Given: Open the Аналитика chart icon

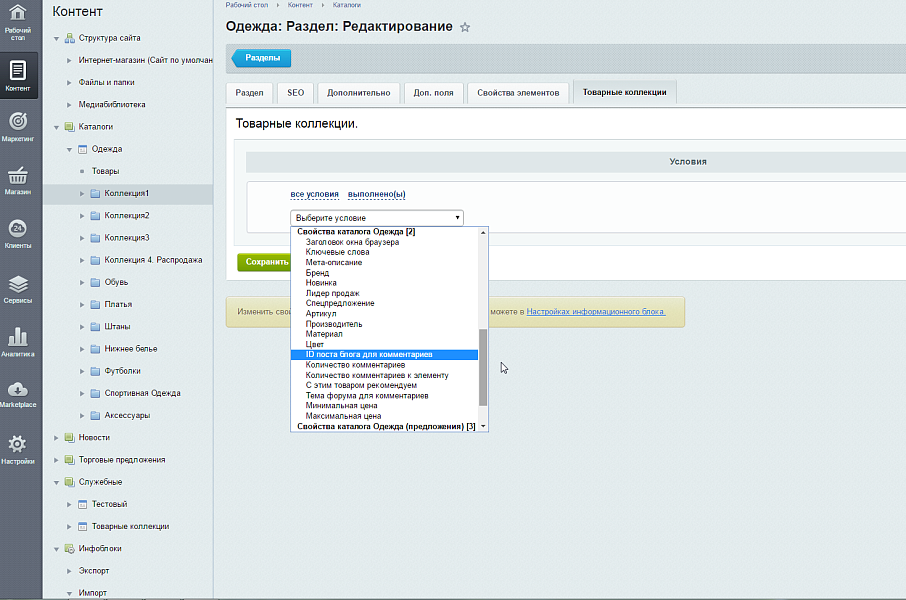Looking at the screenshot, I should pyautogui.click(x=17, y=341).
